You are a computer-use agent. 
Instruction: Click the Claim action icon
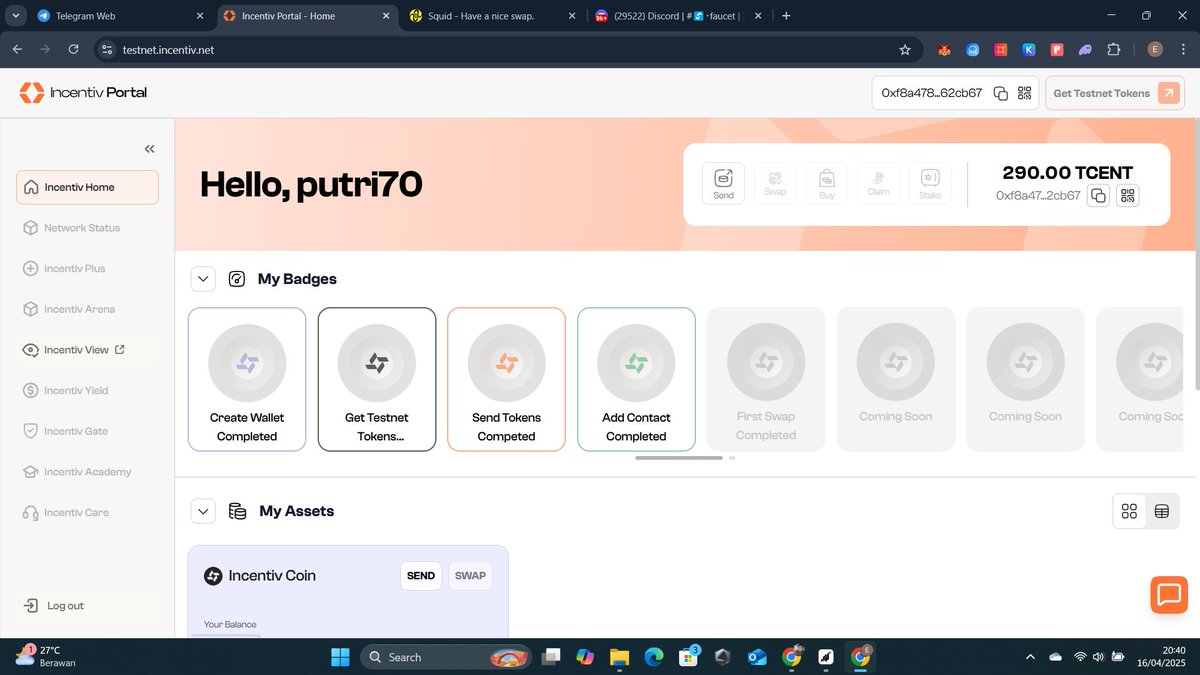pyautogui.click(x=878, y=183)
